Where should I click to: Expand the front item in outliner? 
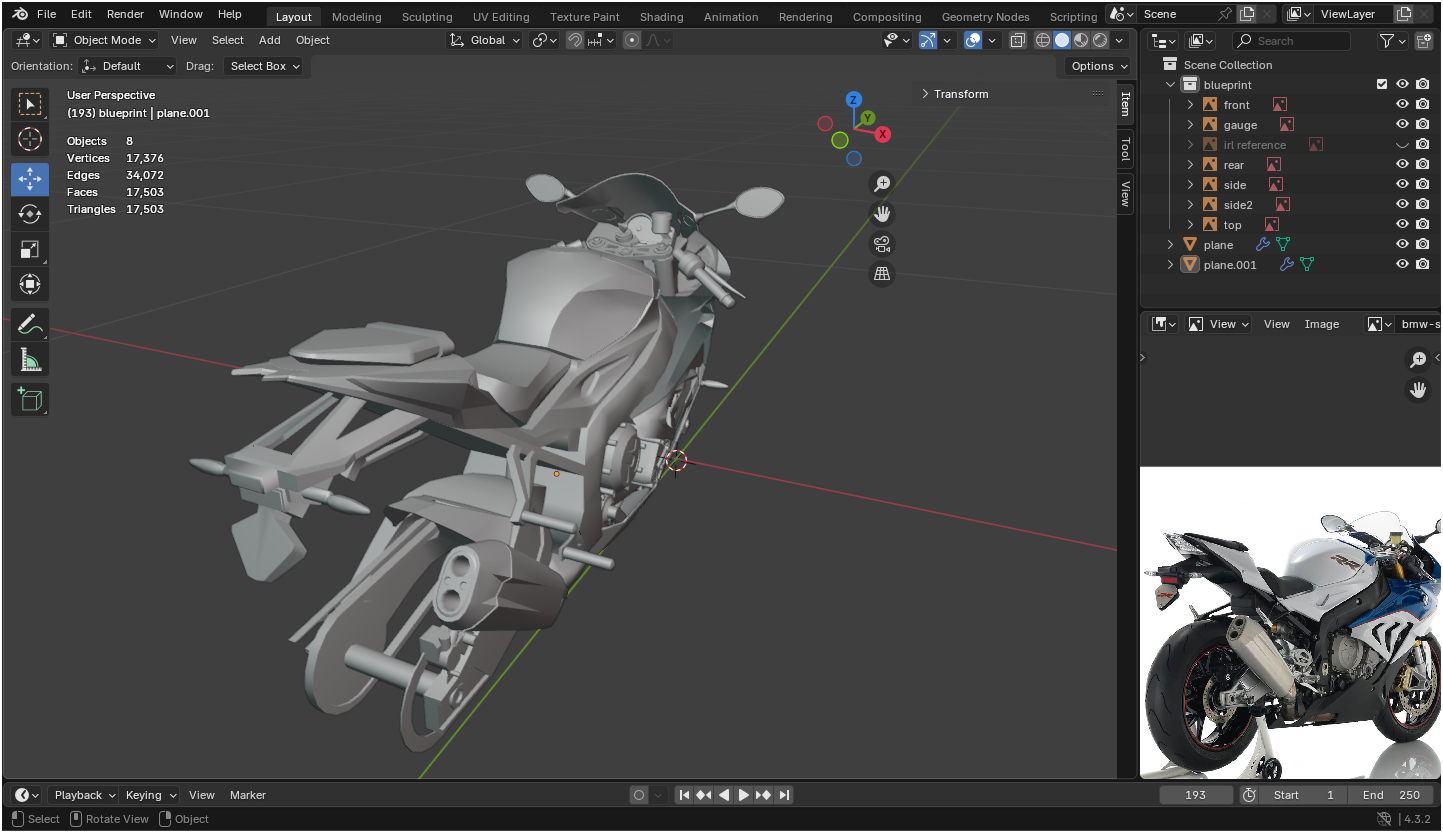[x=1190, y=105]
